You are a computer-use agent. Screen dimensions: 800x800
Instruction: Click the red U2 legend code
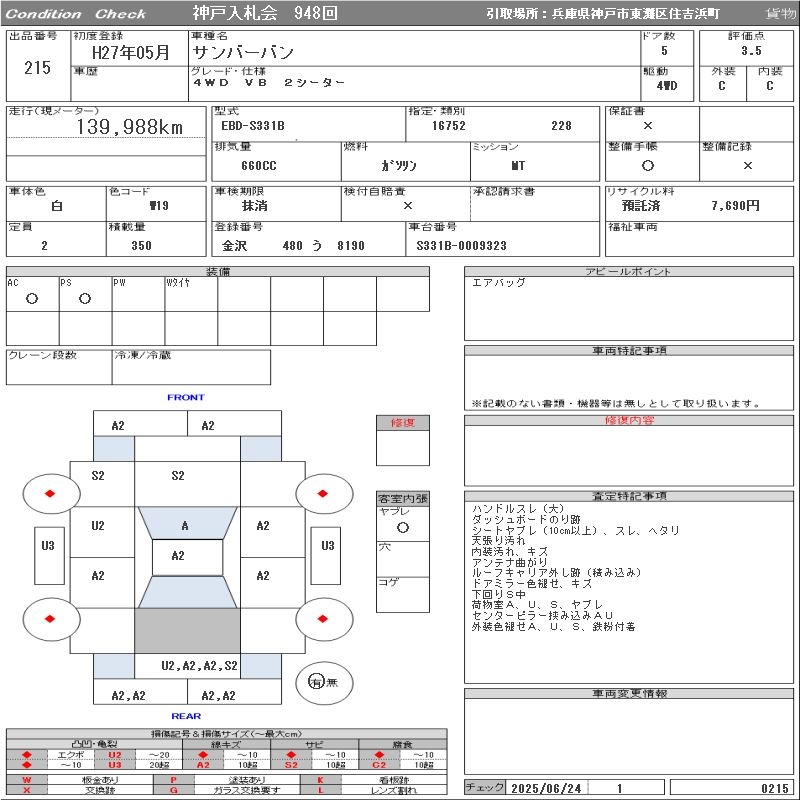point(115,755)
